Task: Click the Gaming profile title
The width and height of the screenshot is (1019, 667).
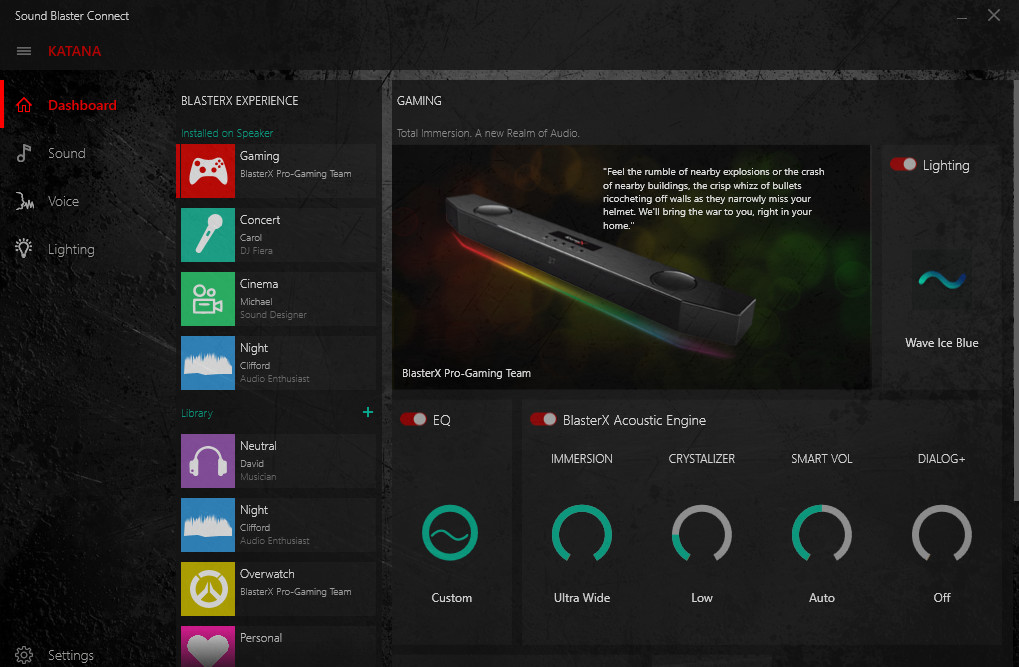Action: (259, 156)
